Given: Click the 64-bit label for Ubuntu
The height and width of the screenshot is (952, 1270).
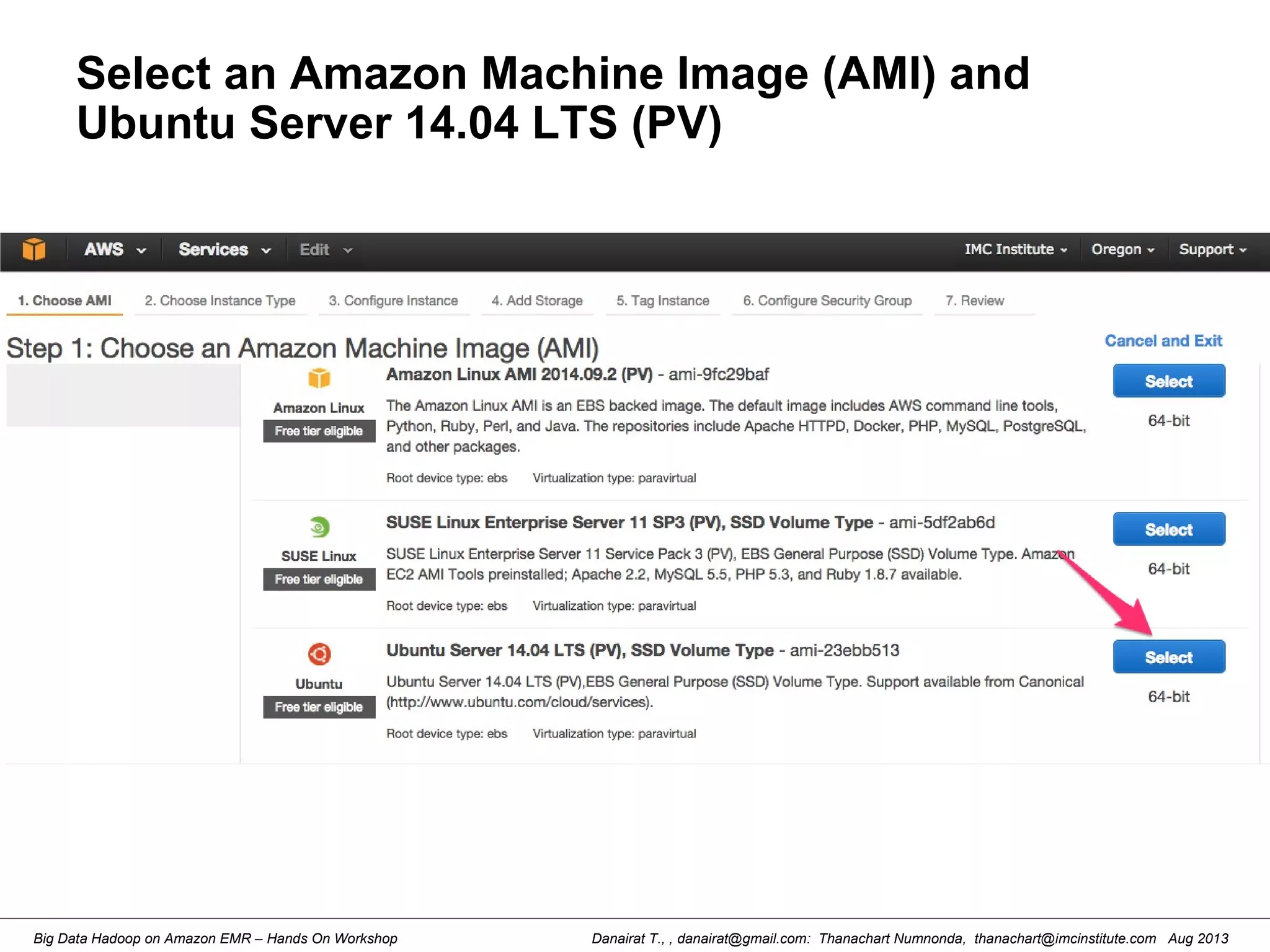Looking at the screenshot, I should pyautogui.click(x=1169, y=697).
